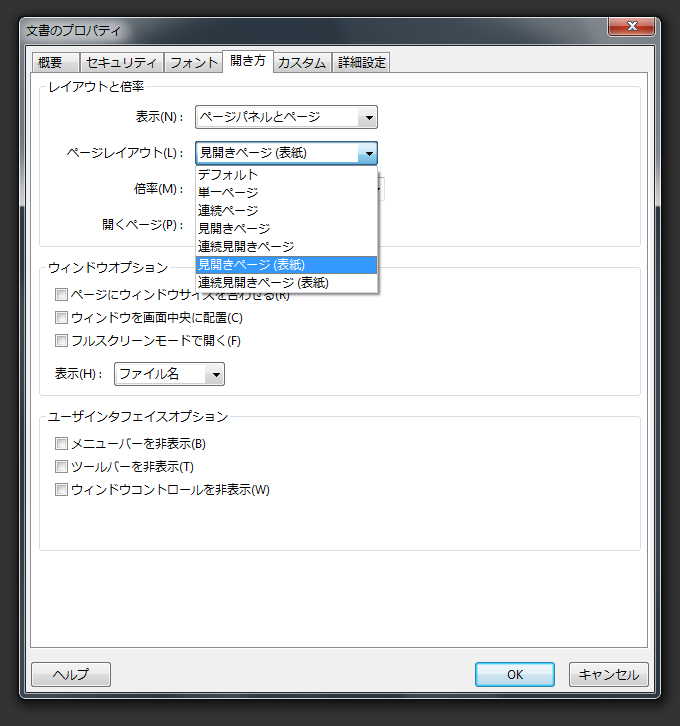
Task: Confirm with the OK button
Action: [515, 675]
